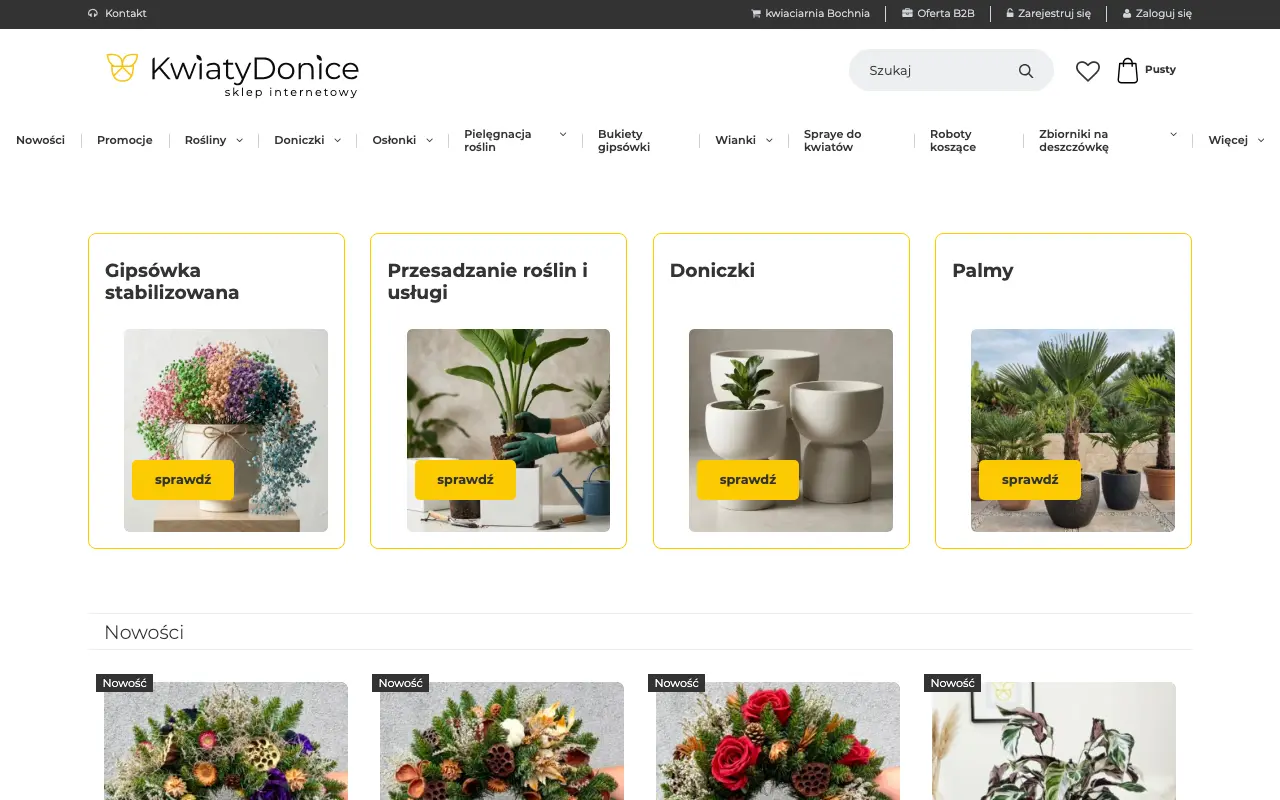Open the Promocje menu item
1280x800 pixels.
click(x=125, y=140)
